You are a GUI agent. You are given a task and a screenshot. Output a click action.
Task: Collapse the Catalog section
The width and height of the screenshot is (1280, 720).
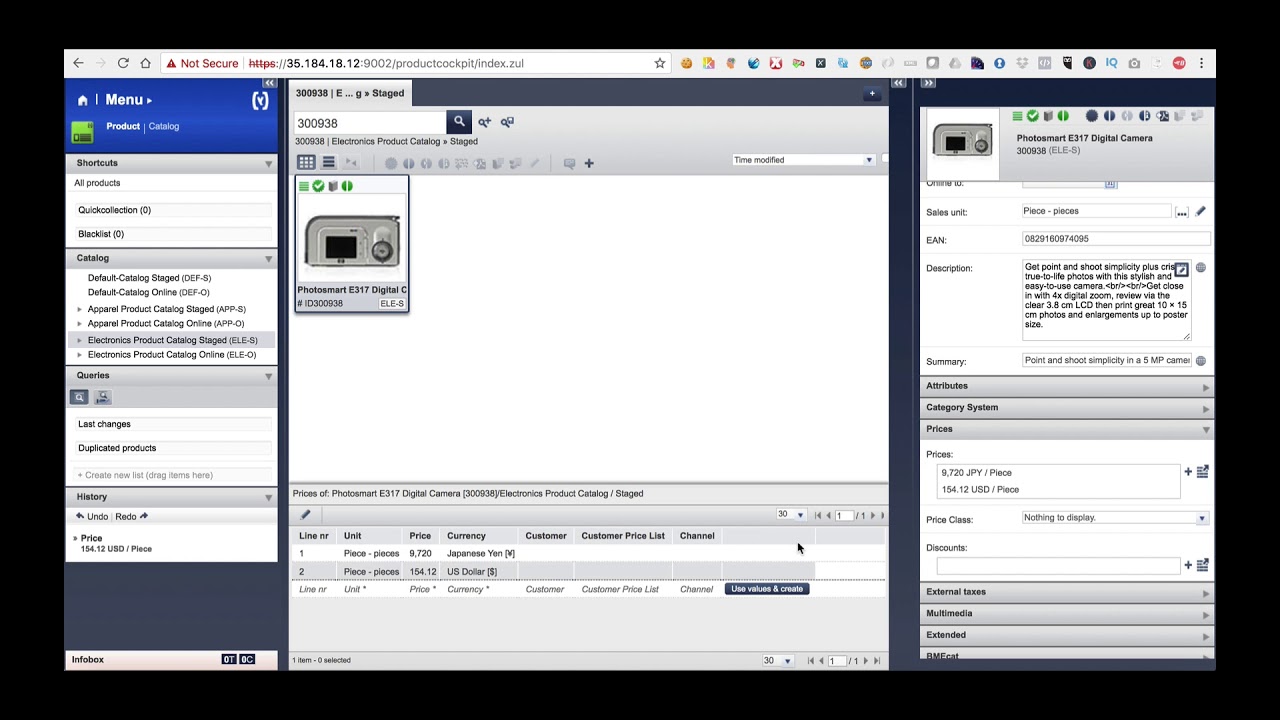[x=268, y=258]
